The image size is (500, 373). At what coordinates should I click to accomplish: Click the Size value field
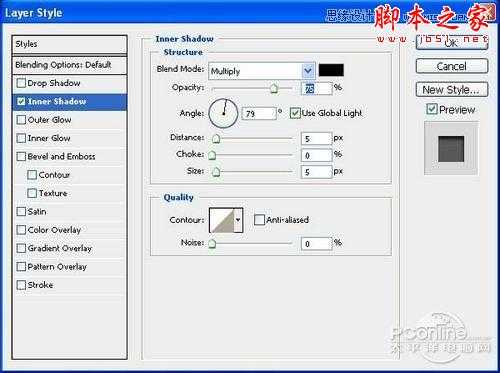click(x=316, y=172)
